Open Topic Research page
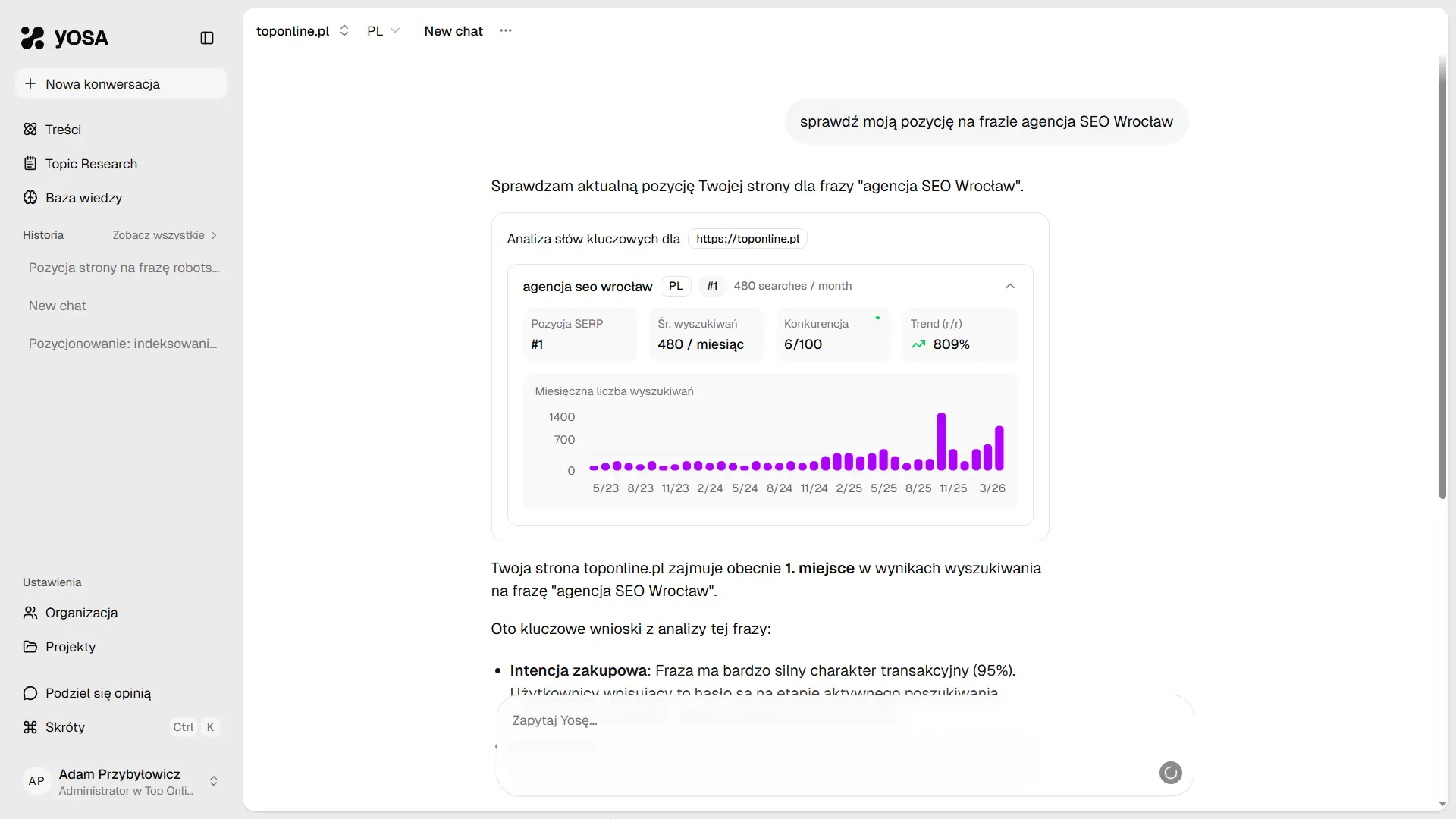The image size is (1456, 819). [91, 164]
